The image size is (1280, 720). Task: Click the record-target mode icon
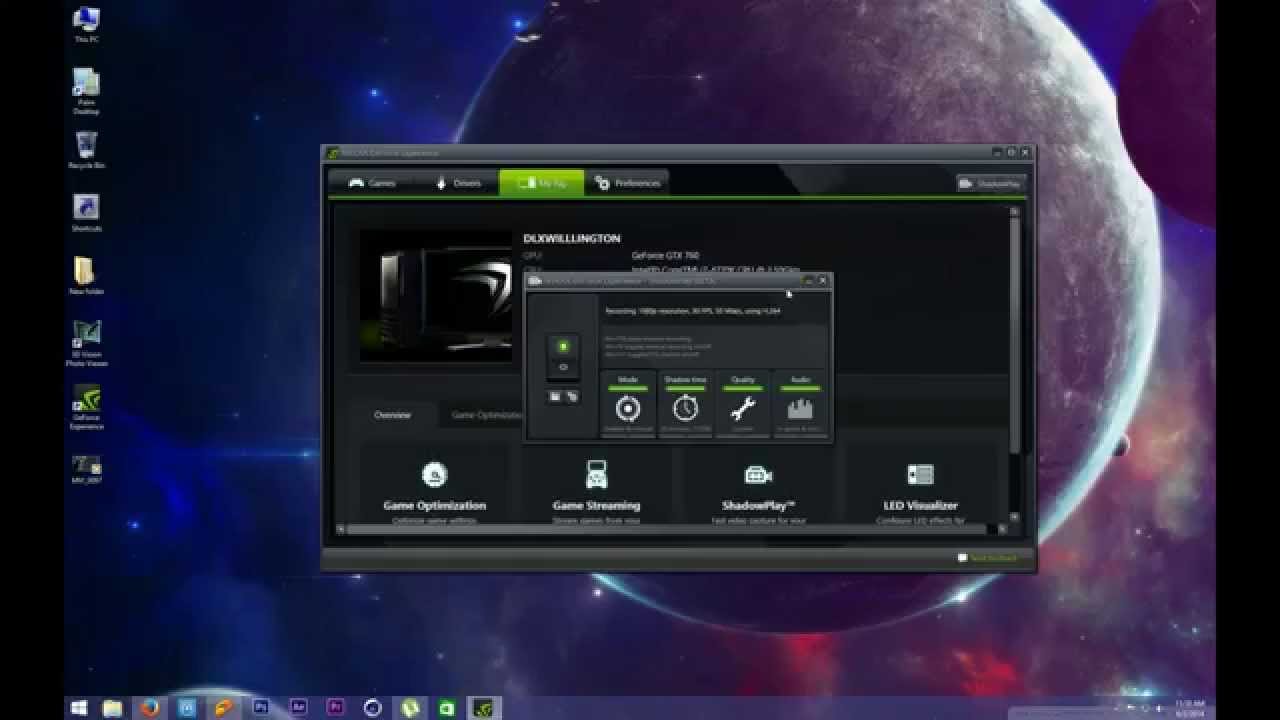point(628,408)
